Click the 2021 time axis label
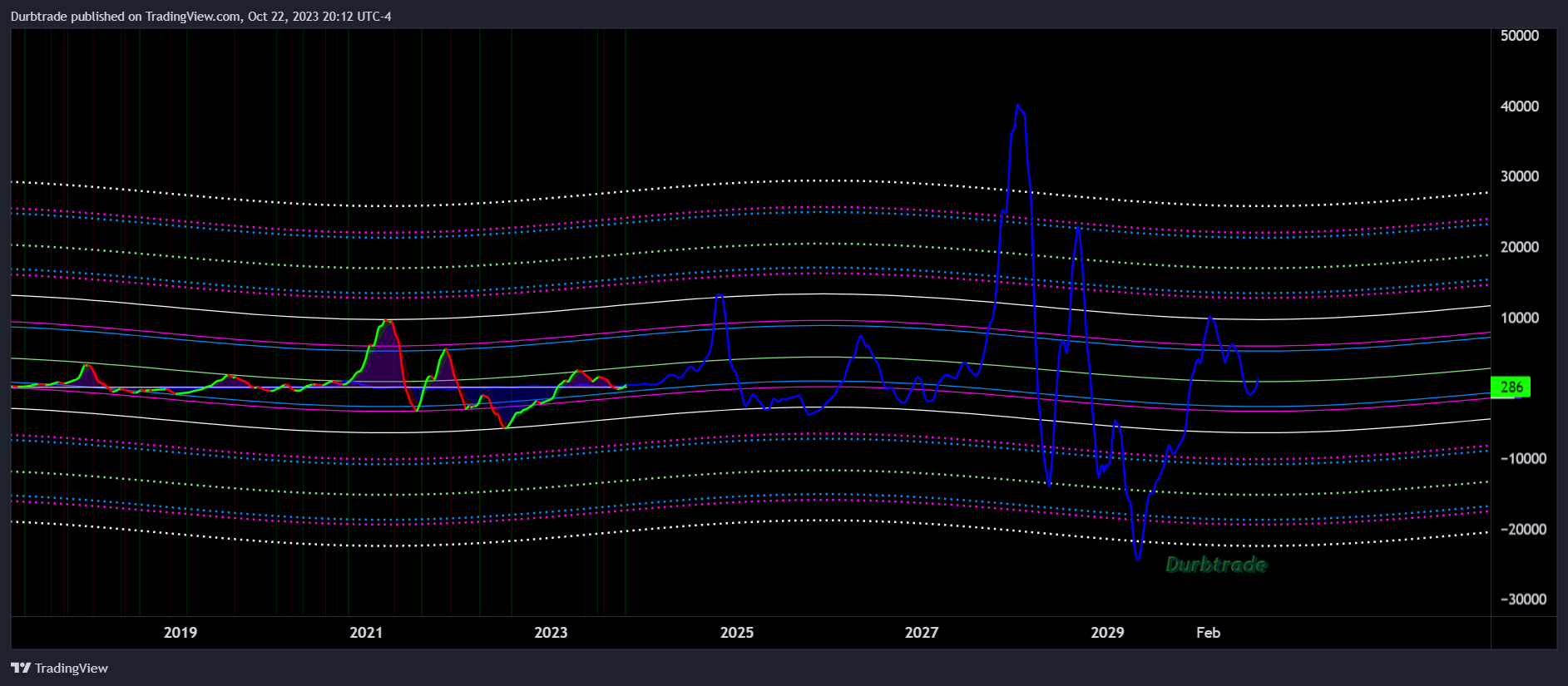 (x=366, y=632)
